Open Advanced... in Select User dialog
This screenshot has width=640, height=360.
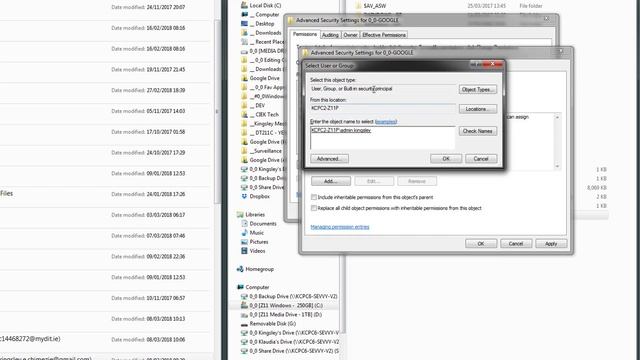pyautogui.click(x=329, y=159)
